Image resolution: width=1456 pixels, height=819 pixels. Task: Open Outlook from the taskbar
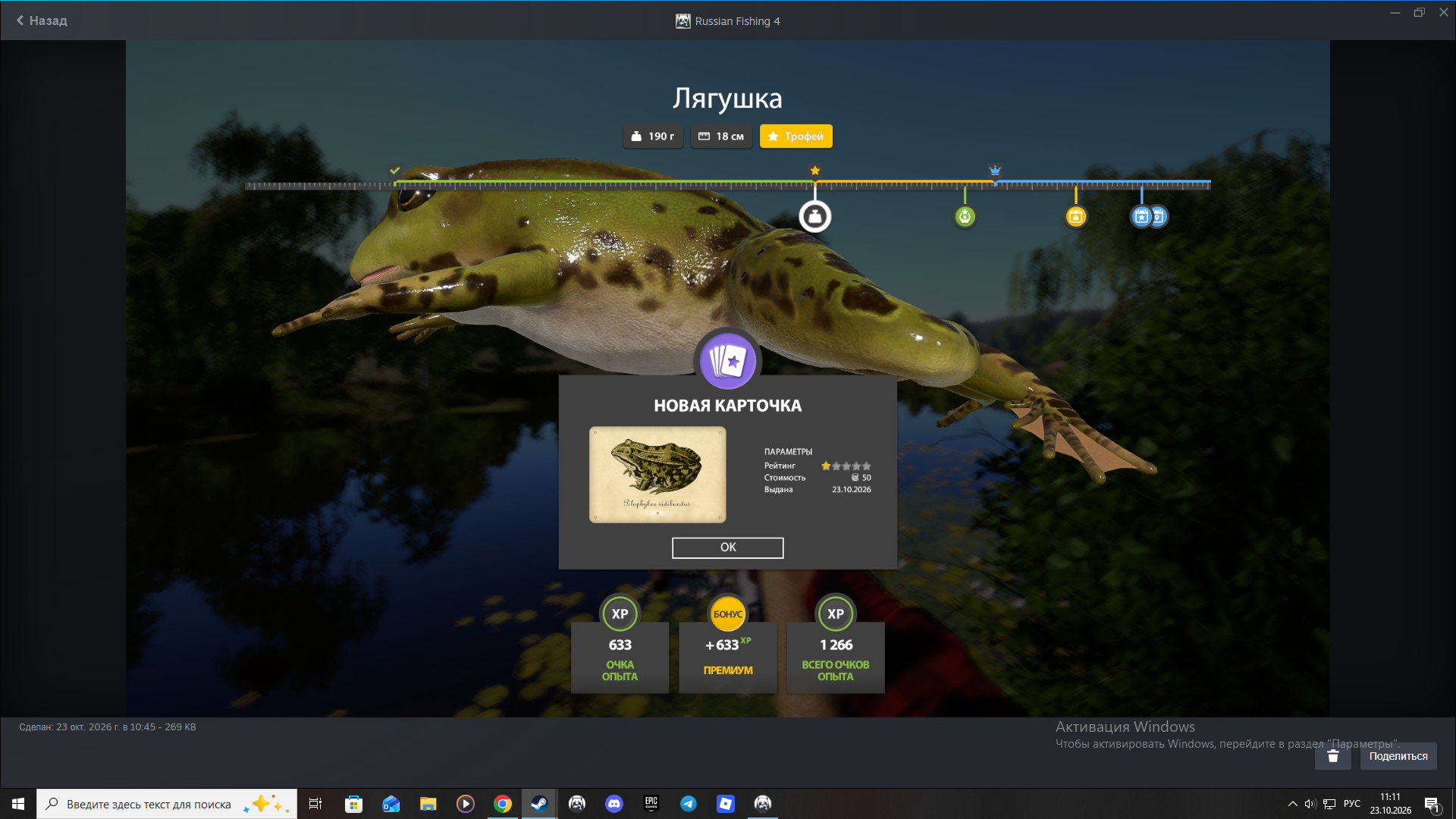click(391, 804)
